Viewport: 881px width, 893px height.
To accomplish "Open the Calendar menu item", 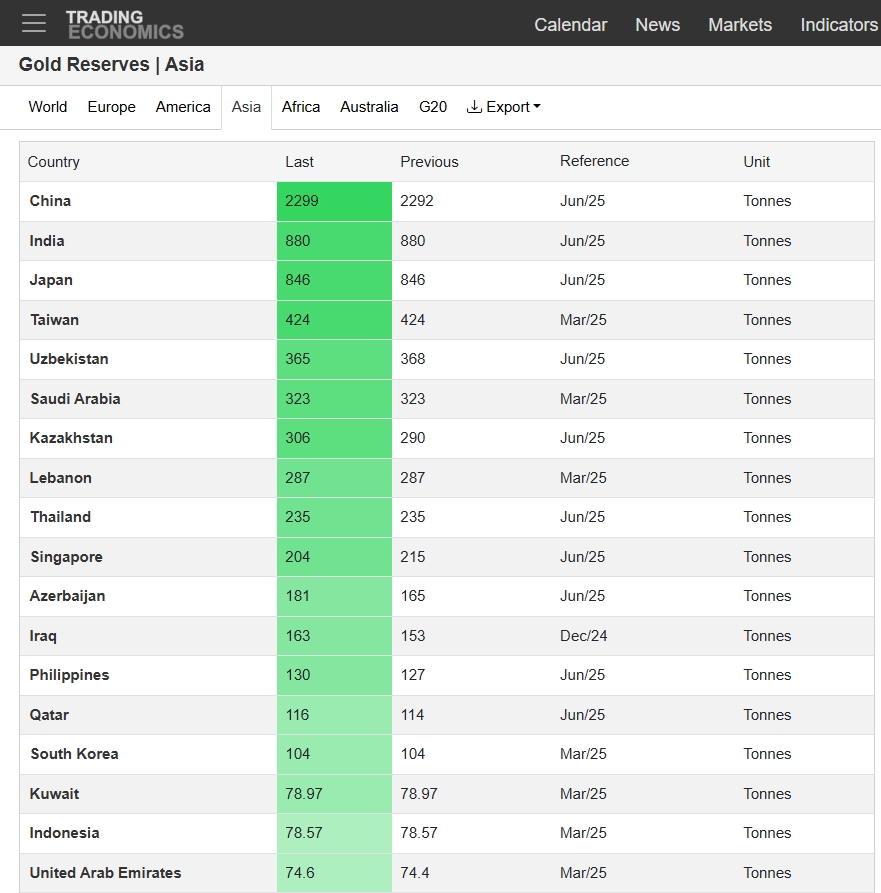I will coord(571,24).
